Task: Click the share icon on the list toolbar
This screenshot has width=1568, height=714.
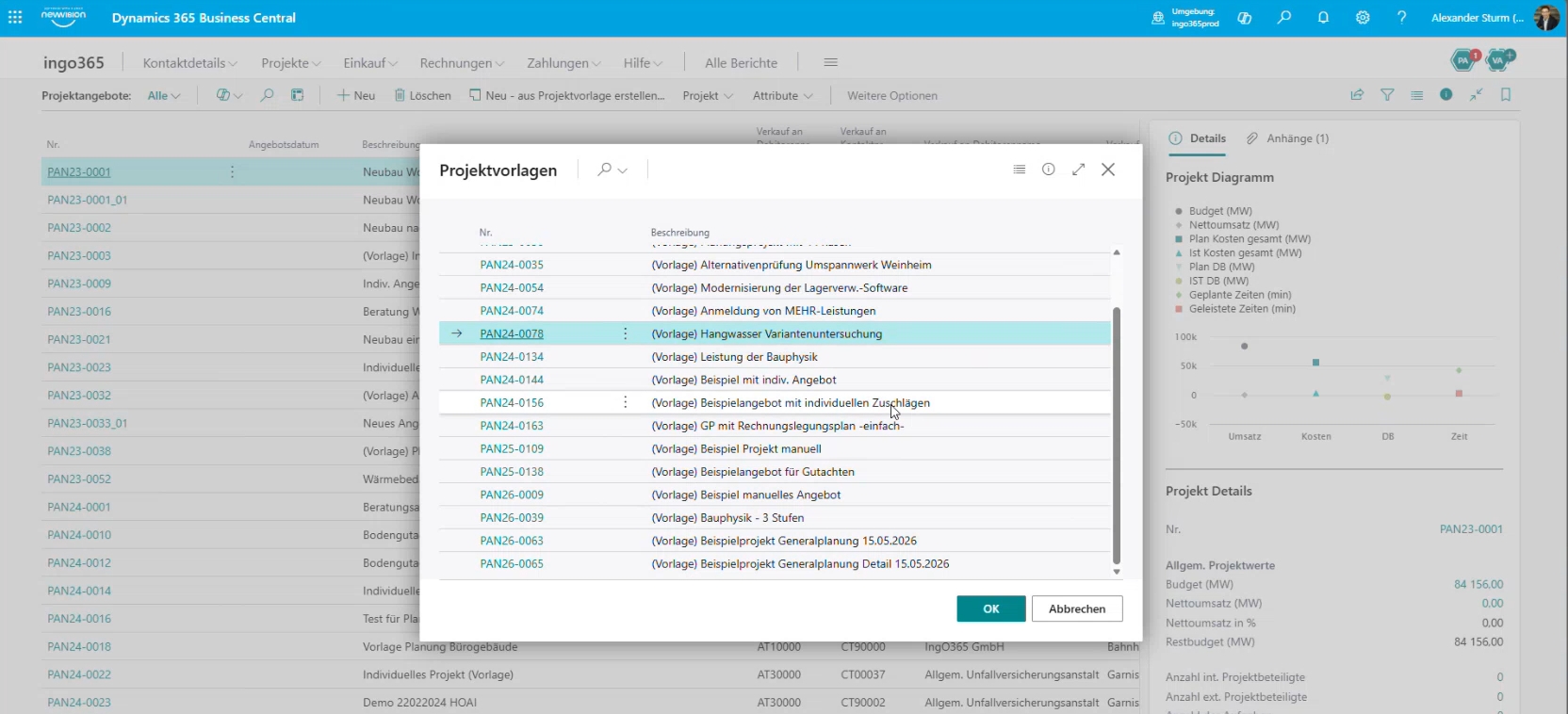Action: (1357, 95)
